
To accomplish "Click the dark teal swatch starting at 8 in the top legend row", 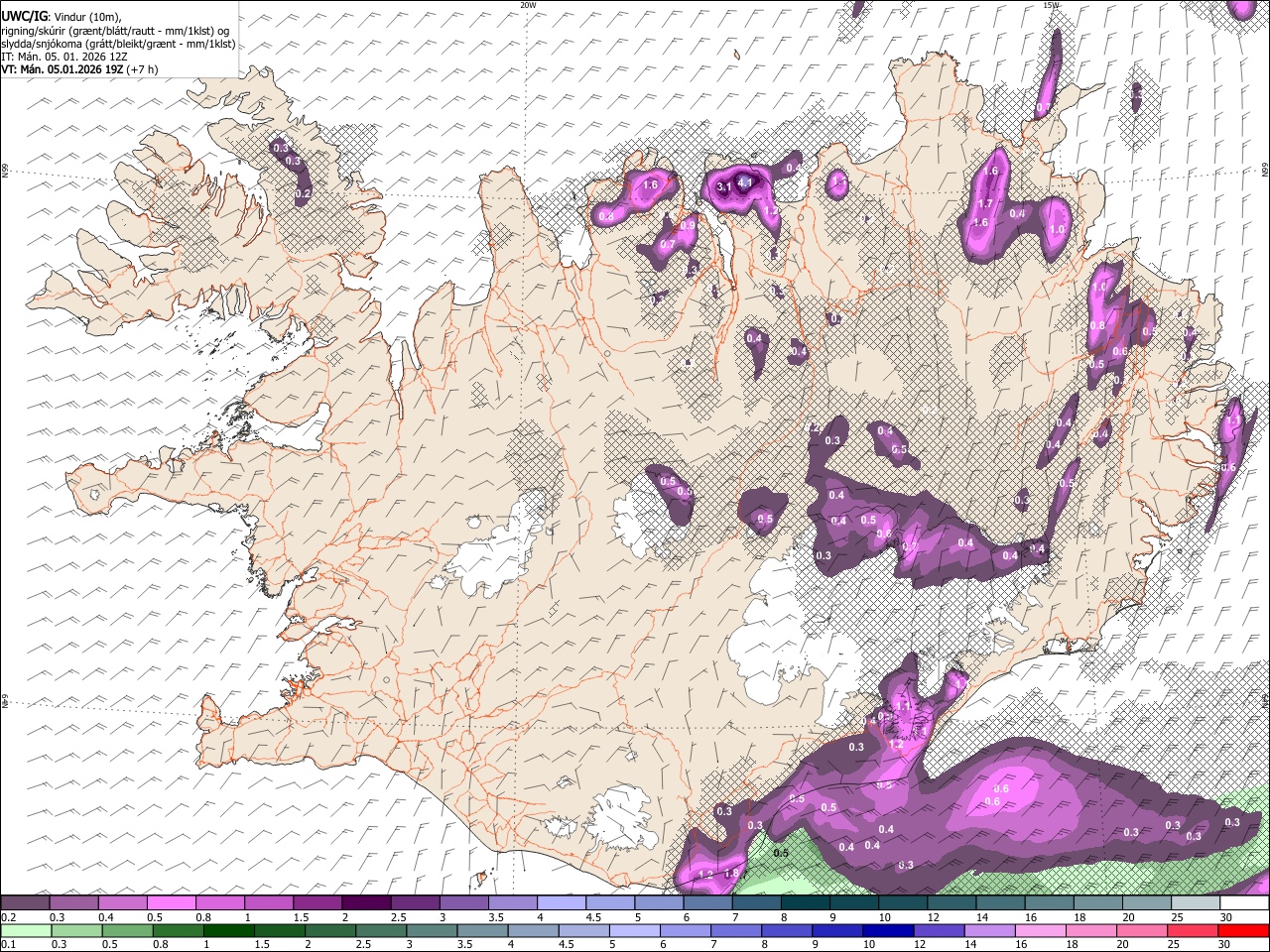I will [x=805, y=903].
